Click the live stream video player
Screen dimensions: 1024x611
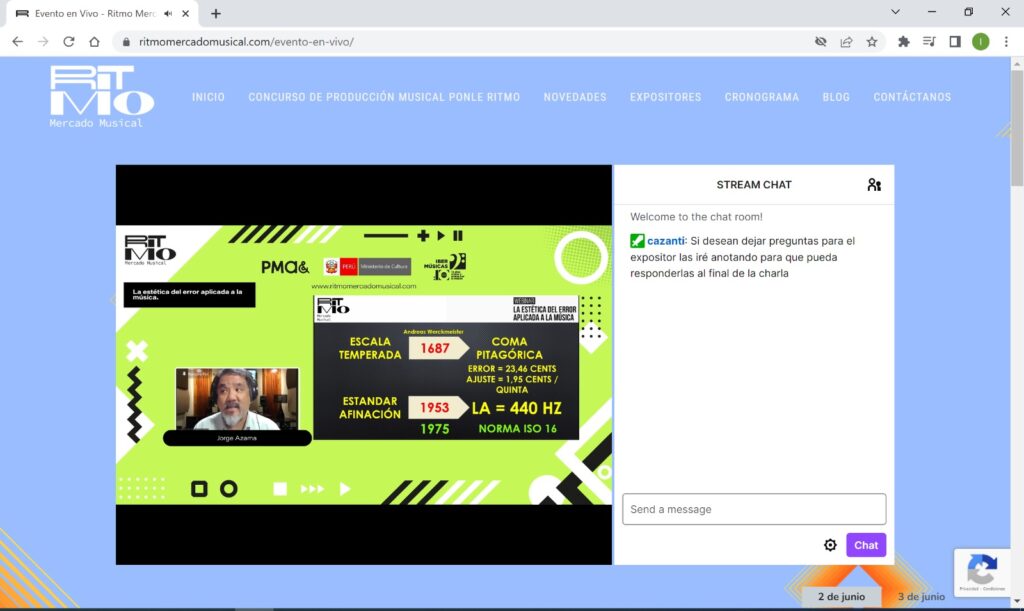364,364
